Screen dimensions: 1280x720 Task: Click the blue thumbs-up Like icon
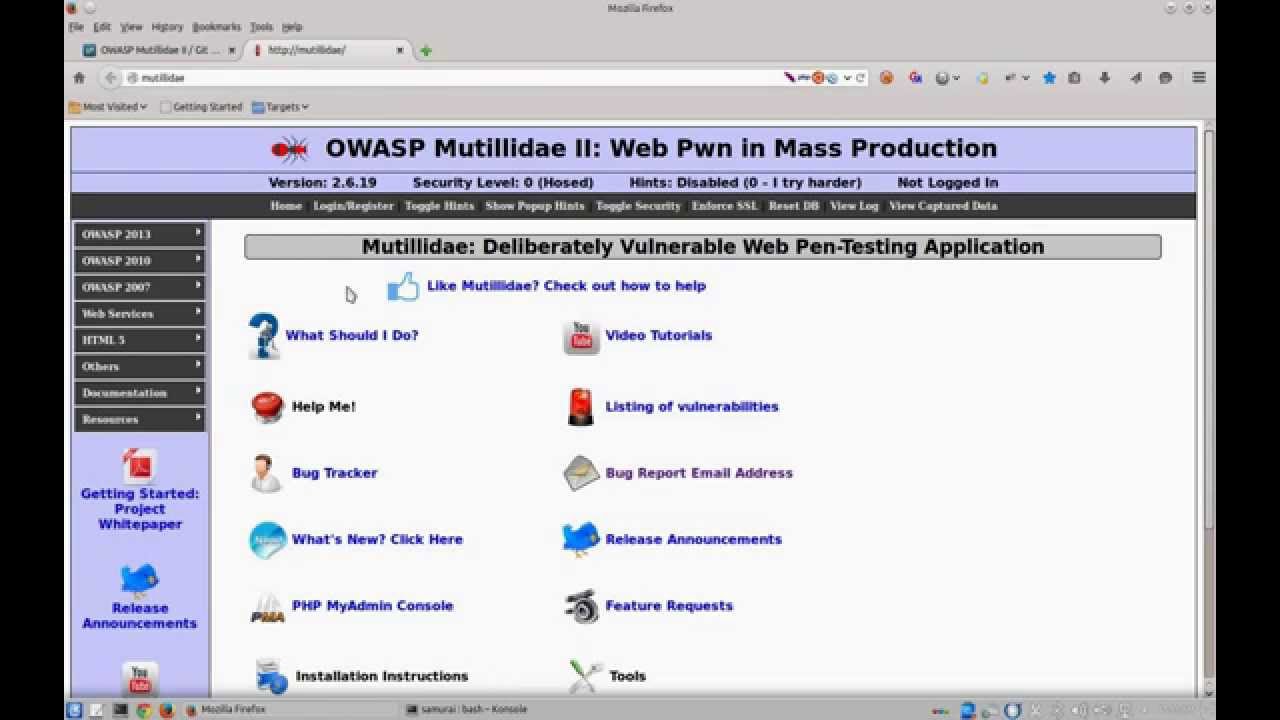[x=403, y=287]
